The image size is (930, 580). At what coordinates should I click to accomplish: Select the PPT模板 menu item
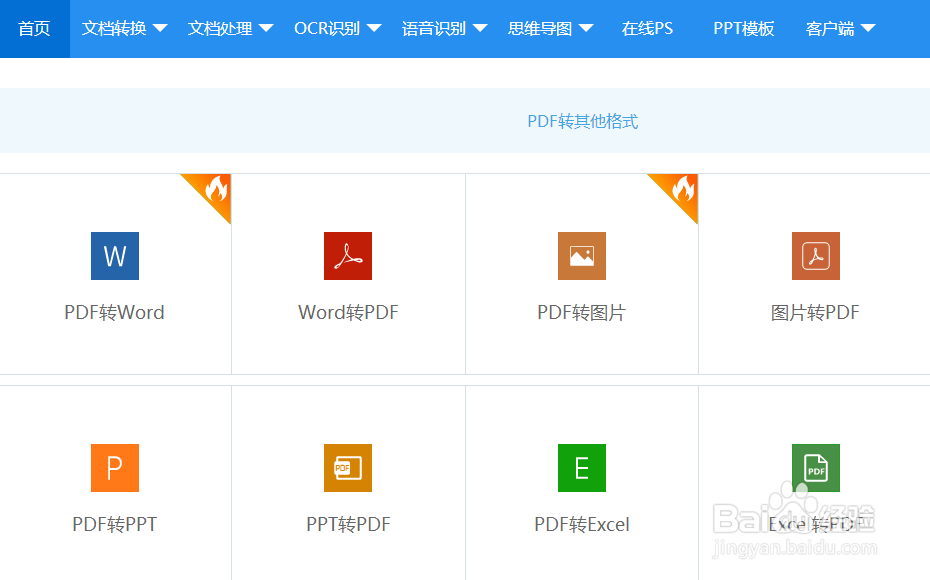tap(744, 29)
